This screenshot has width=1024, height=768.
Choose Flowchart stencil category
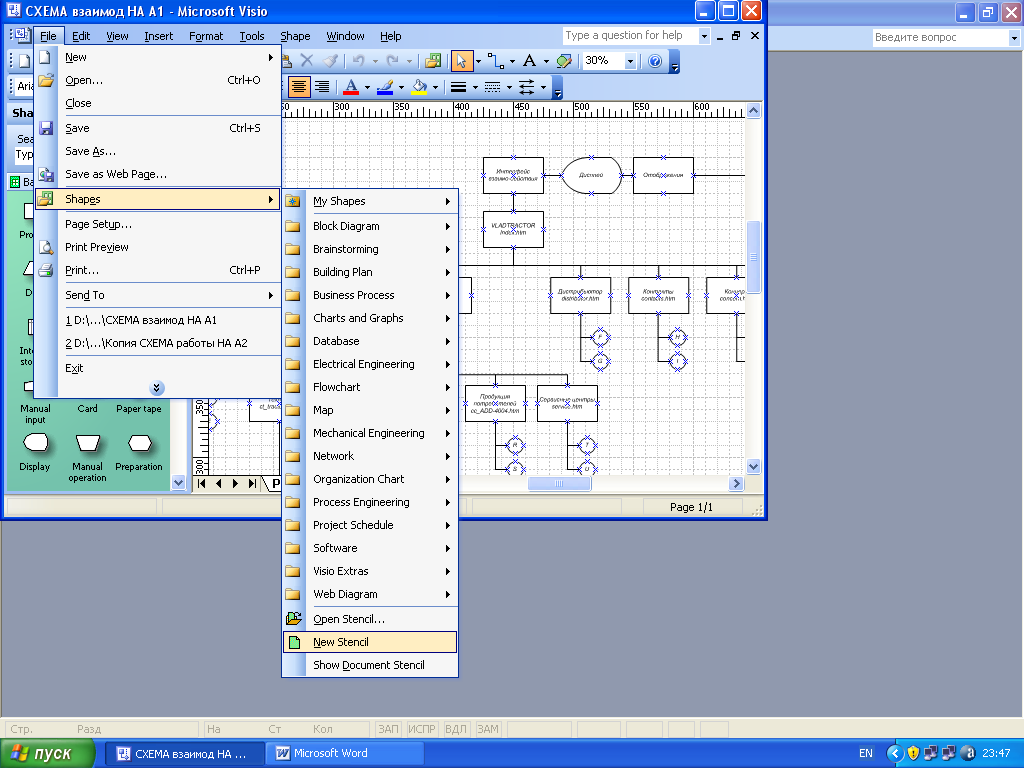point(370,387)
